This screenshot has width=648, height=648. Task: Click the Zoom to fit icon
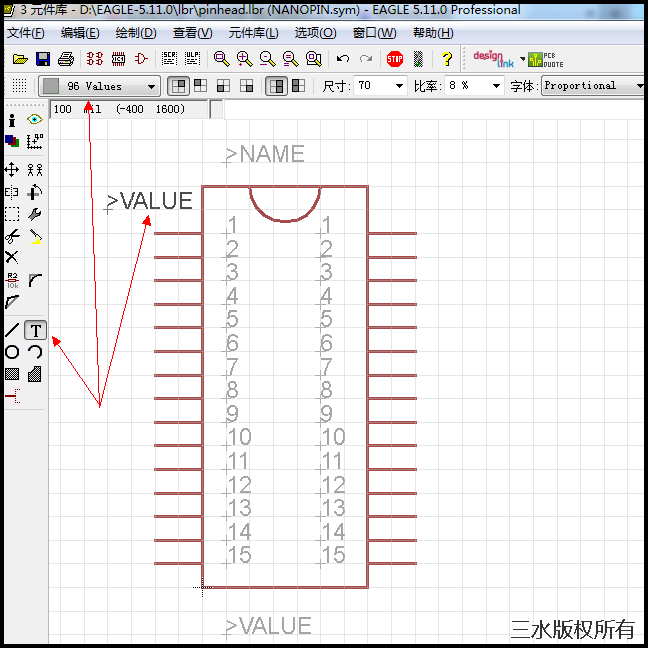click(222, 59)
